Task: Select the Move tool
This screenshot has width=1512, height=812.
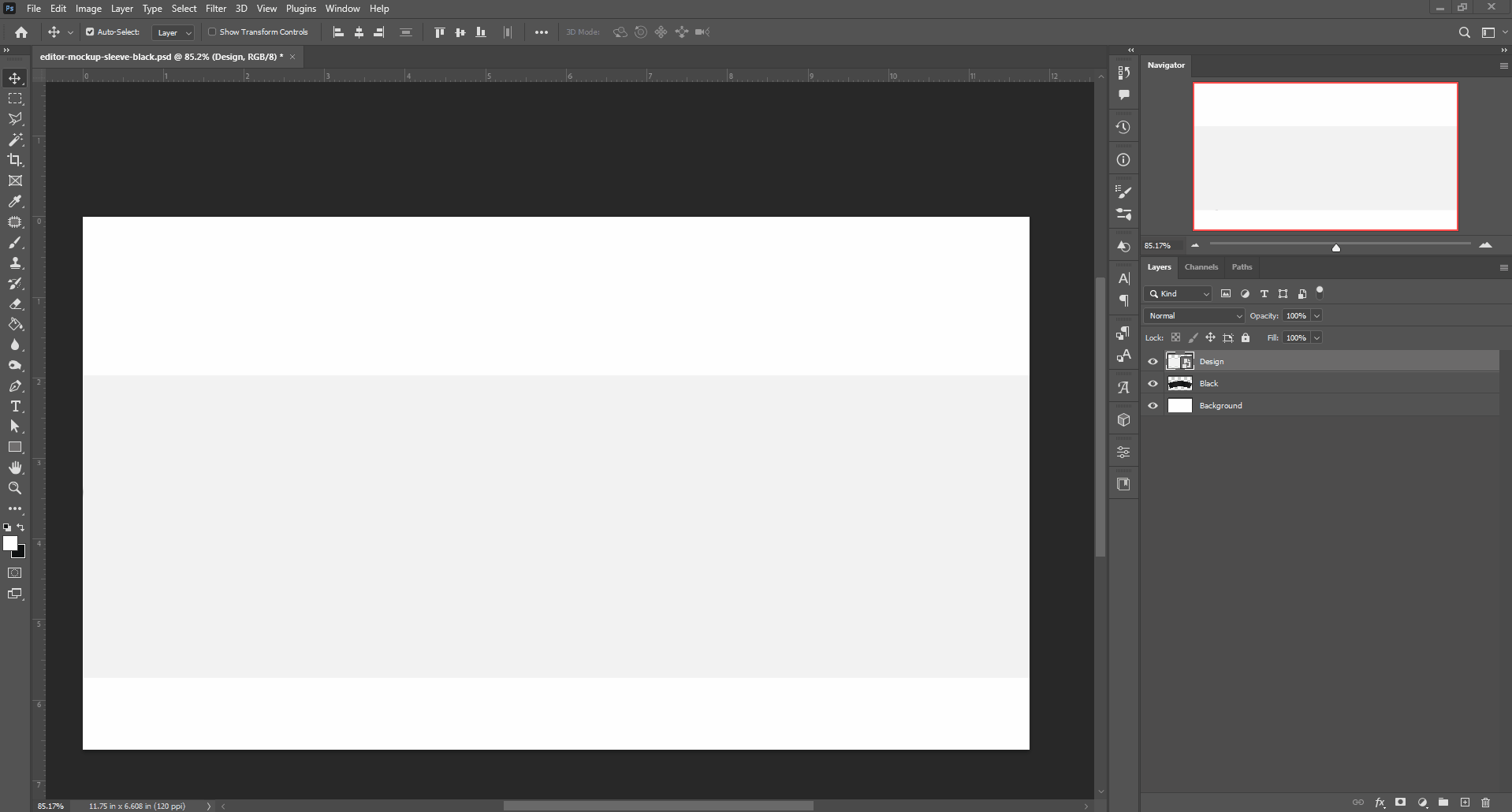Action: [x=15, y=78]
